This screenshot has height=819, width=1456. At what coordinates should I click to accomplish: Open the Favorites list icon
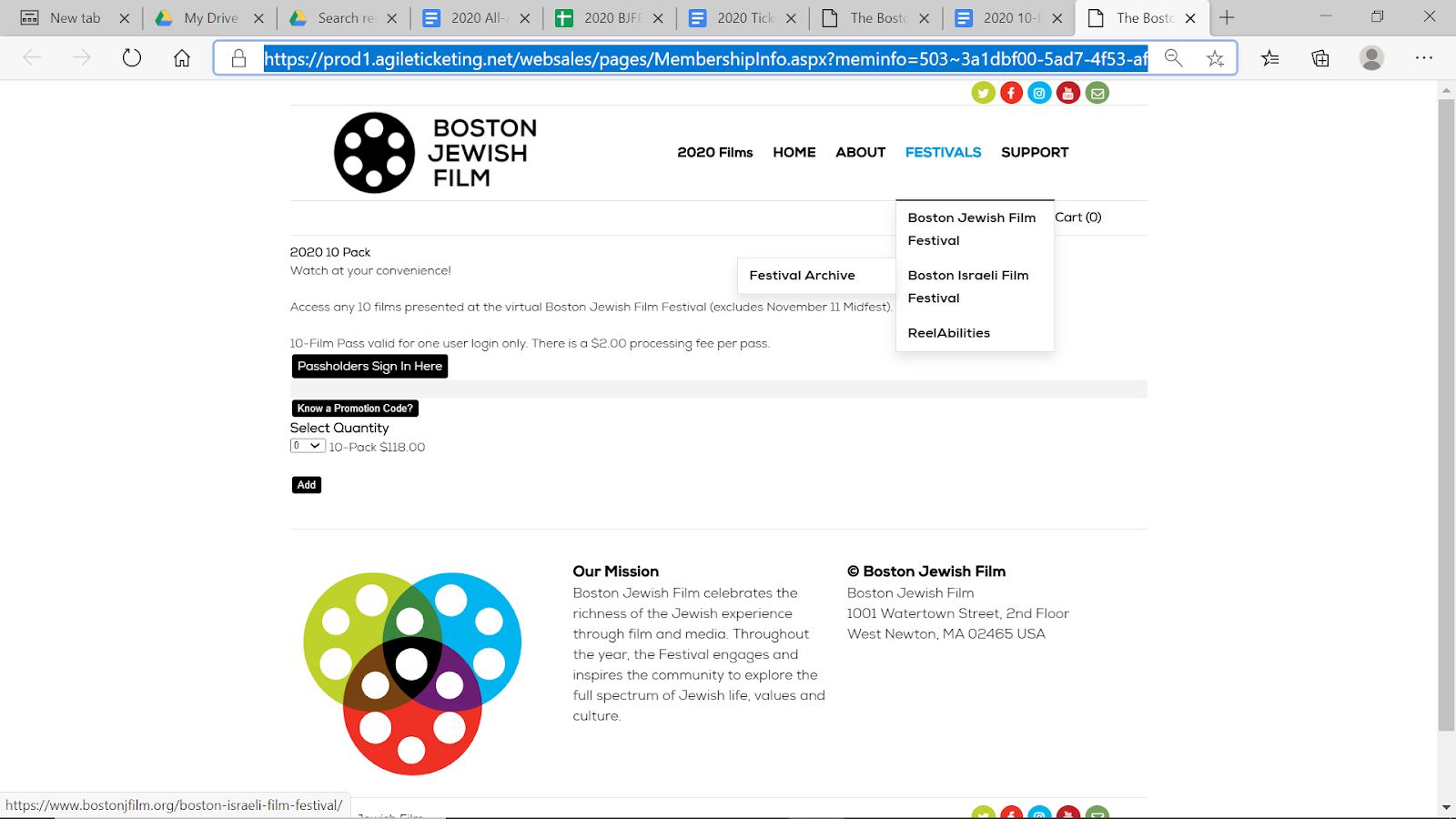coord(1270,58)
